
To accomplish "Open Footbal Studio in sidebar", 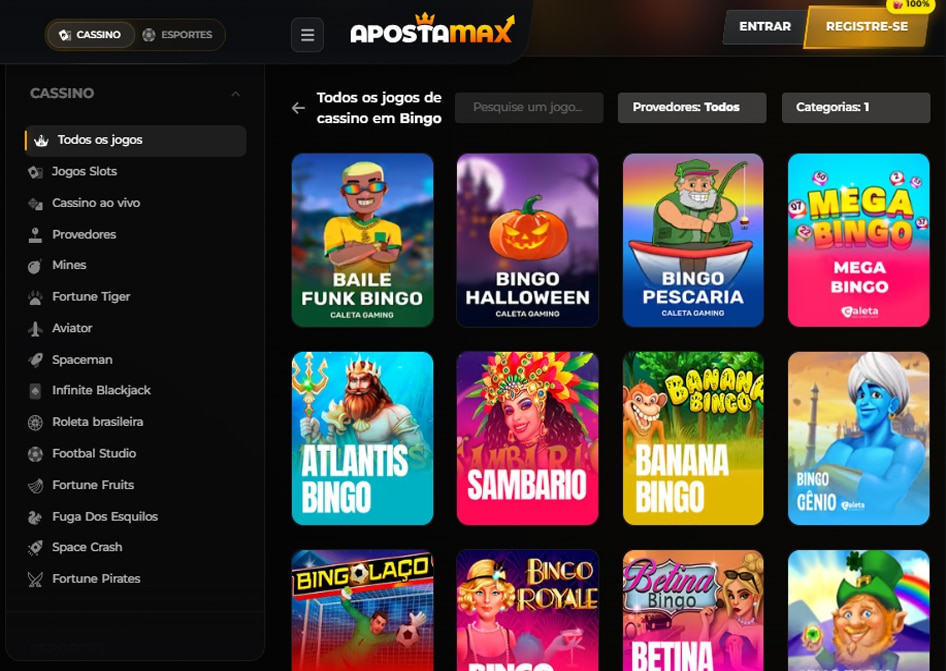I will [x=94, y=453].
